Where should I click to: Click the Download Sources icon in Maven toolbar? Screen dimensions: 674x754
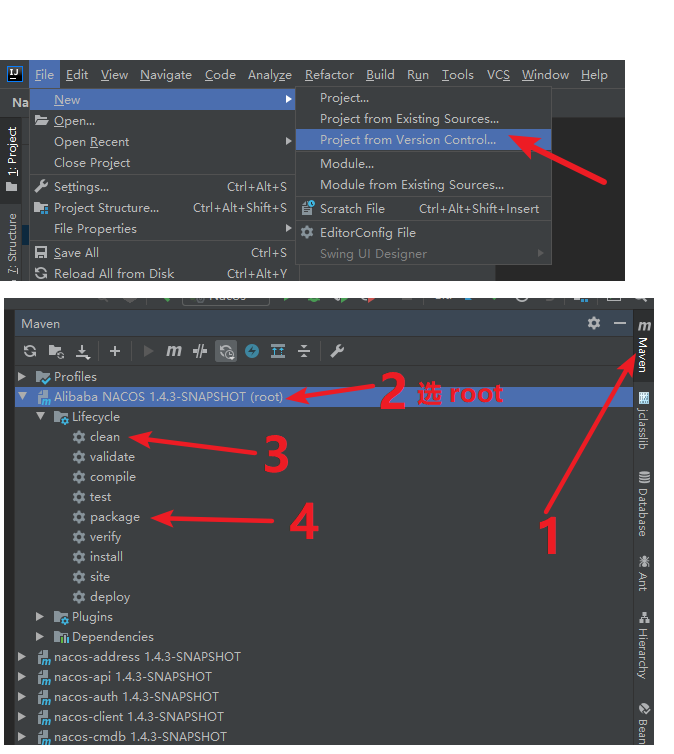click(x=83, y=352)
